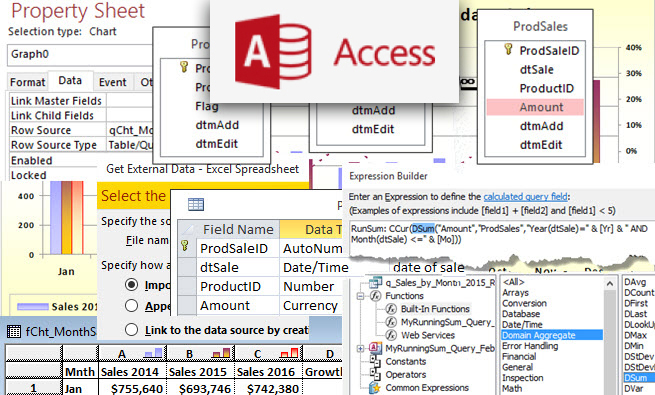Image resolution: width=655 pixels, height=395 pixels.
Task: Click the fx icon beside Web Services
Action: tap(391, 335)
